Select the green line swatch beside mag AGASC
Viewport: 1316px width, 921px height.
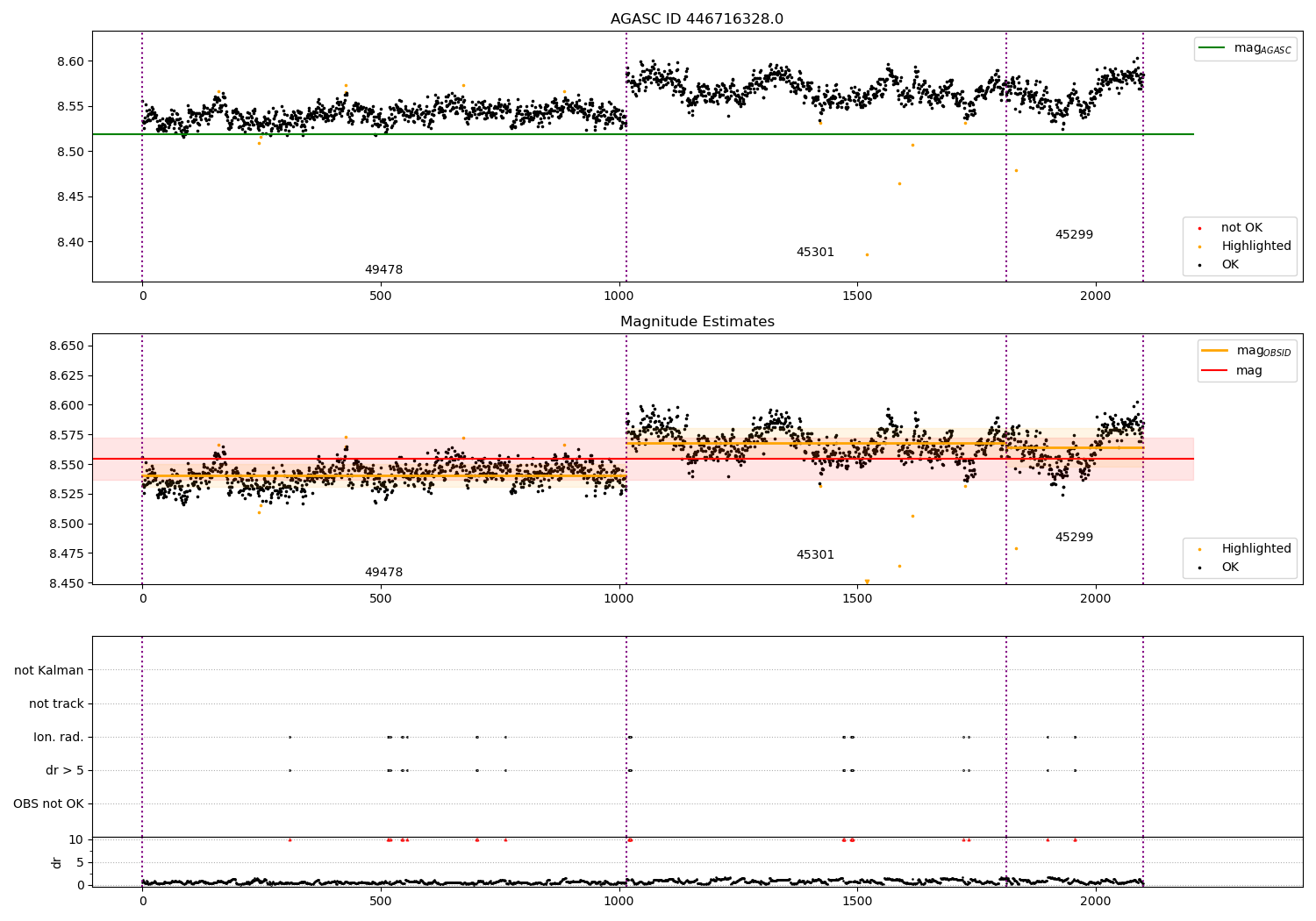(x=1212, y=48)
